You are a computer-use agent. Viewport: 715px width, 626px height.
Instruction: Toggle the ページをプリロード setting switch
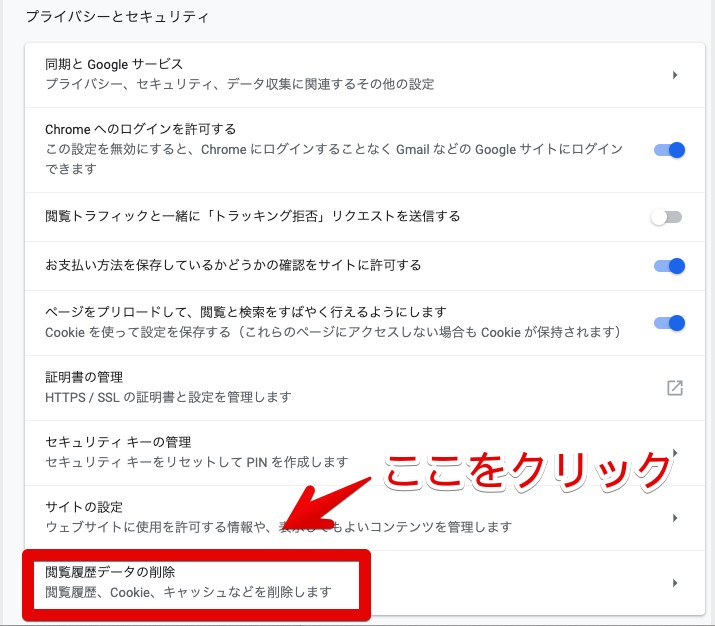click(668, 322)
